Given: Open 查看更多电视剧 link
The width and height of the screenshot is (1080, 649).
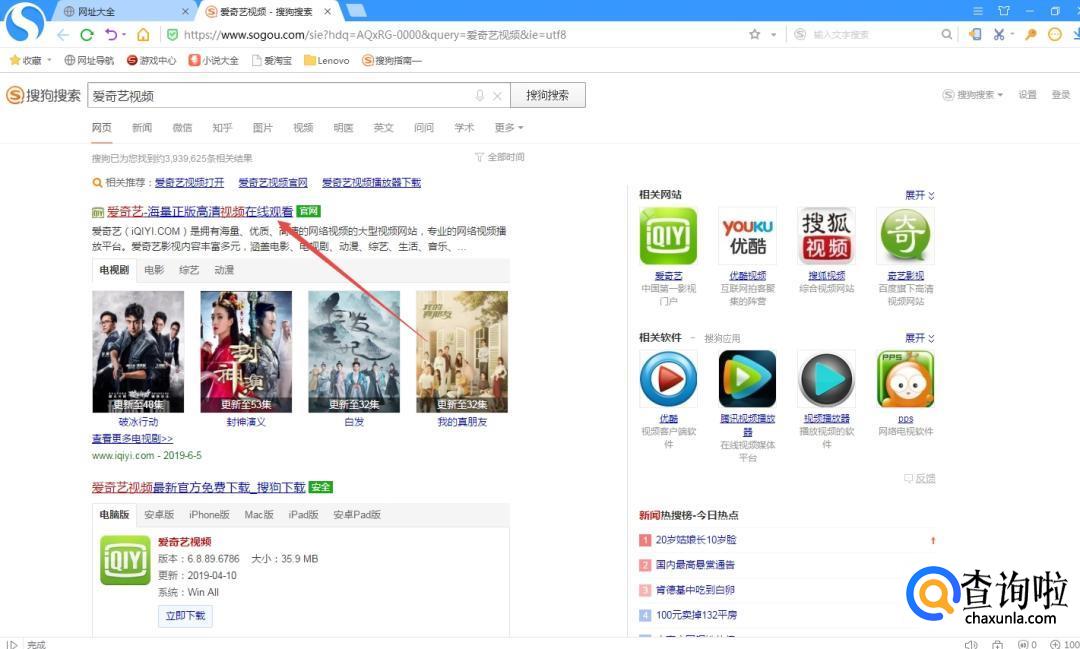Looking at the screenshot, I should coord(132,438).
